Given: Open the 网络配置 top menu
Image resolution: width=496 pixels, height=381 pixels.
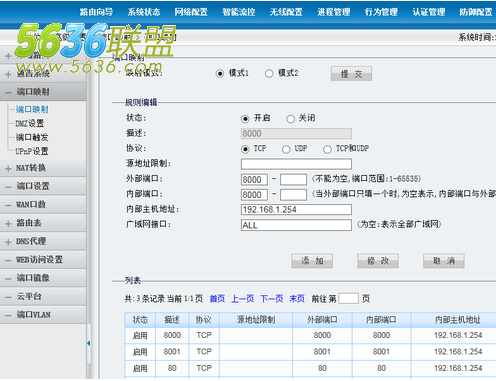Looking at the screenshot, I should click(191, 12).
